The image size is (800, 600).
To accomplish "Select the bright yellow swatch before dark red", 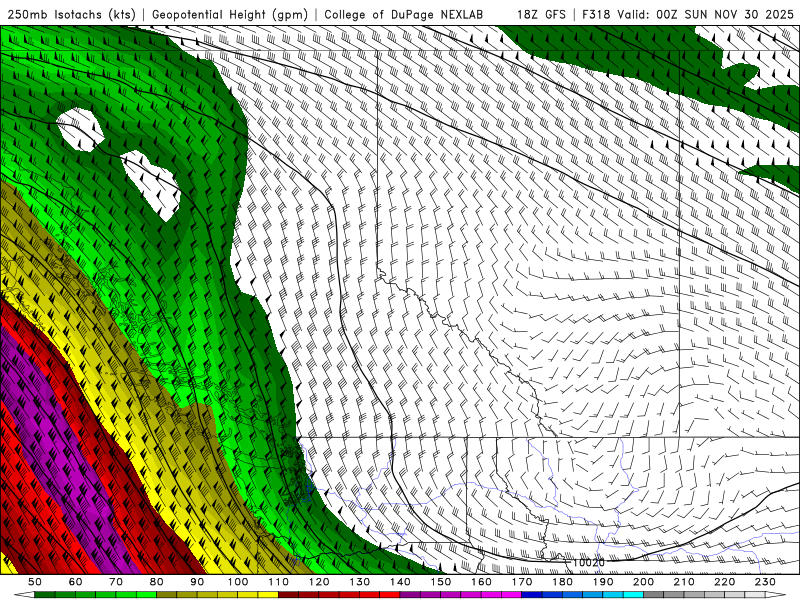I will click(x=268, y=594).
